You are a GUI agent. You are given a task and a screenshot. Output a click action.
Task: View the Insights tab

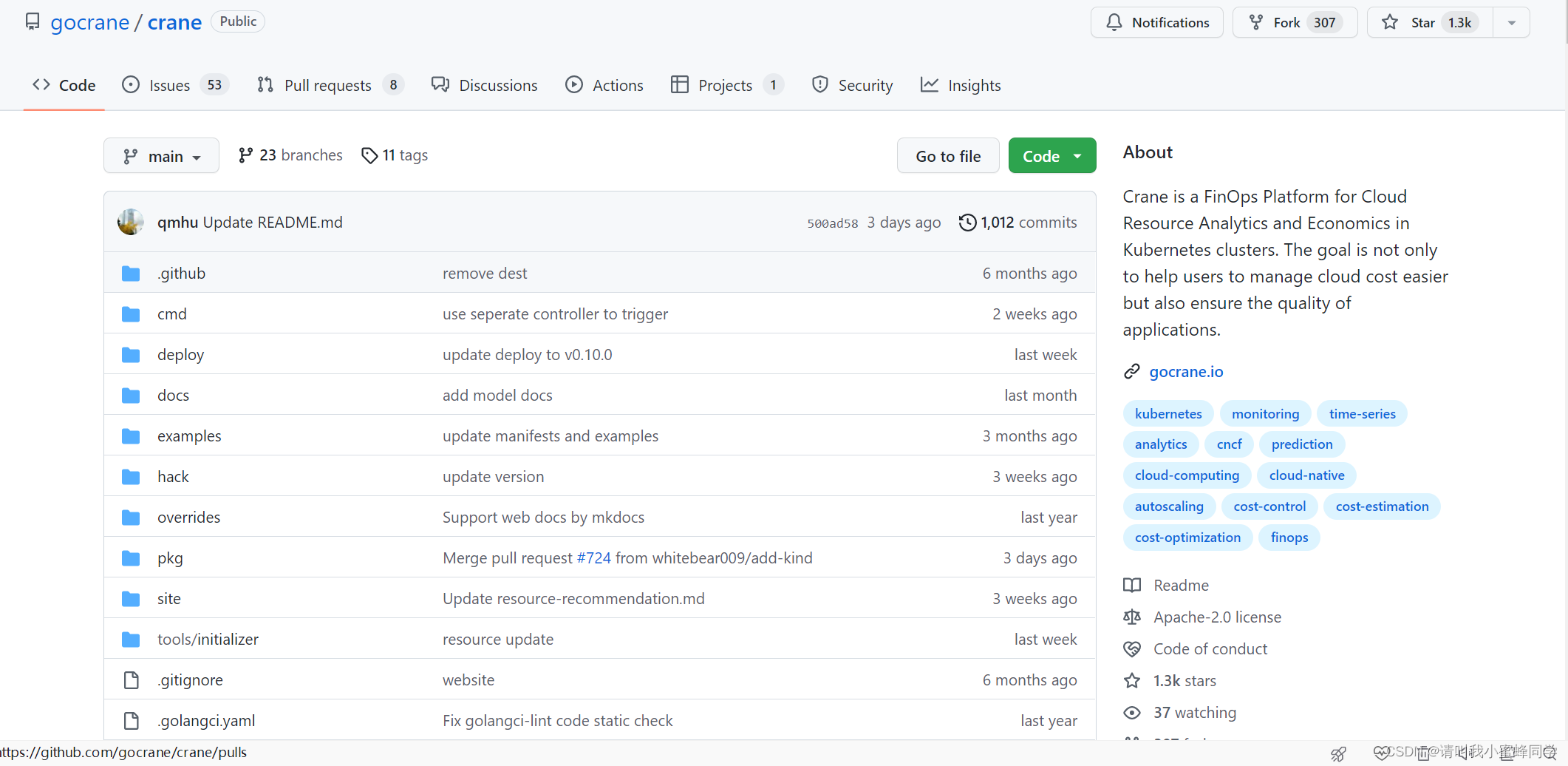pyautogui.click(x=961, y=85)
